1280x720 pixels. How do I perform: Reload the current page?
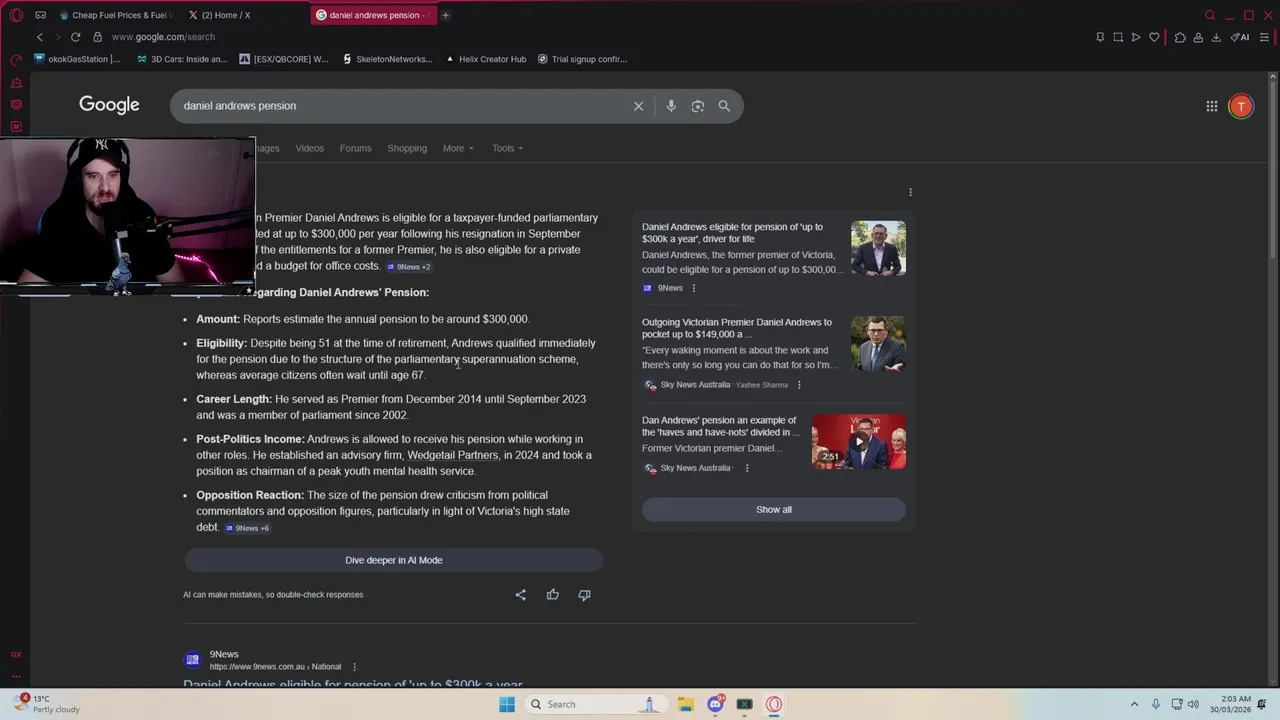tap(75, 37)
